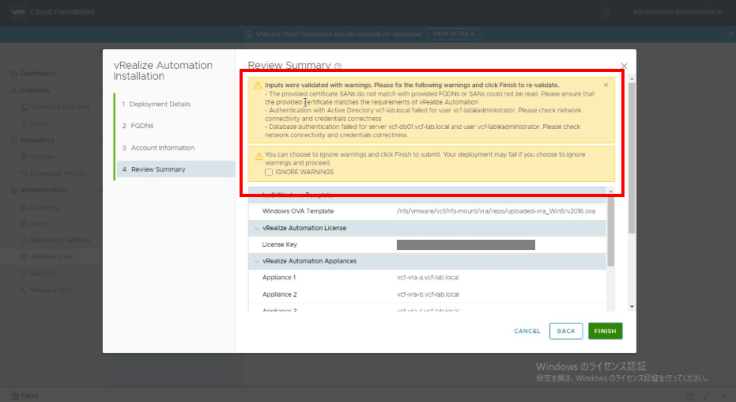Image resolution: width=736 pixels, height=402 pixels.
Task: Collapse the Repository sidebar group
Action: click(101, 140)
